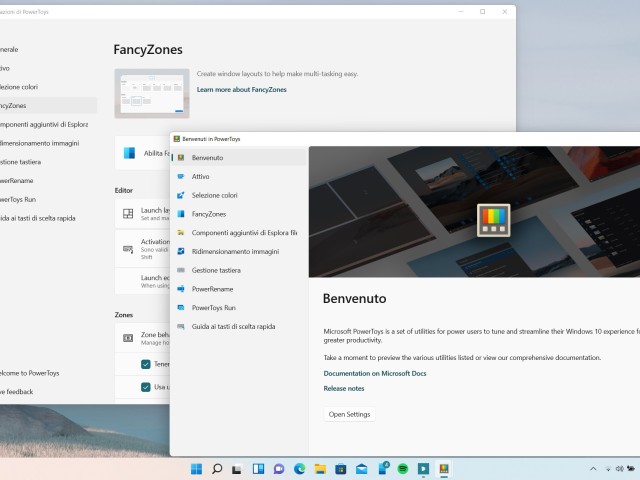
Task: Launch Microsoft Edge from the taskbar
Action: point(299,468)
